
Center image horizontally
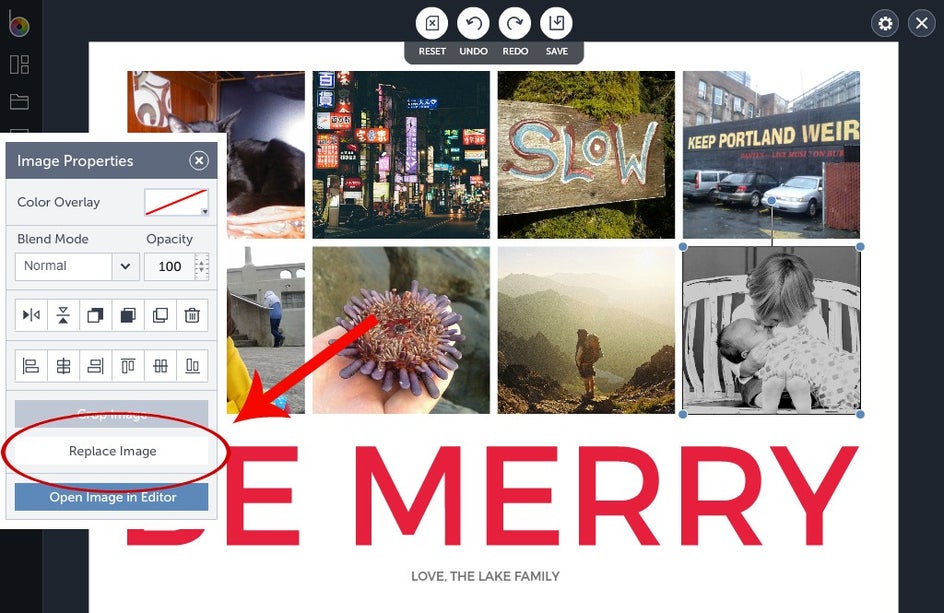tap(63, 366)
